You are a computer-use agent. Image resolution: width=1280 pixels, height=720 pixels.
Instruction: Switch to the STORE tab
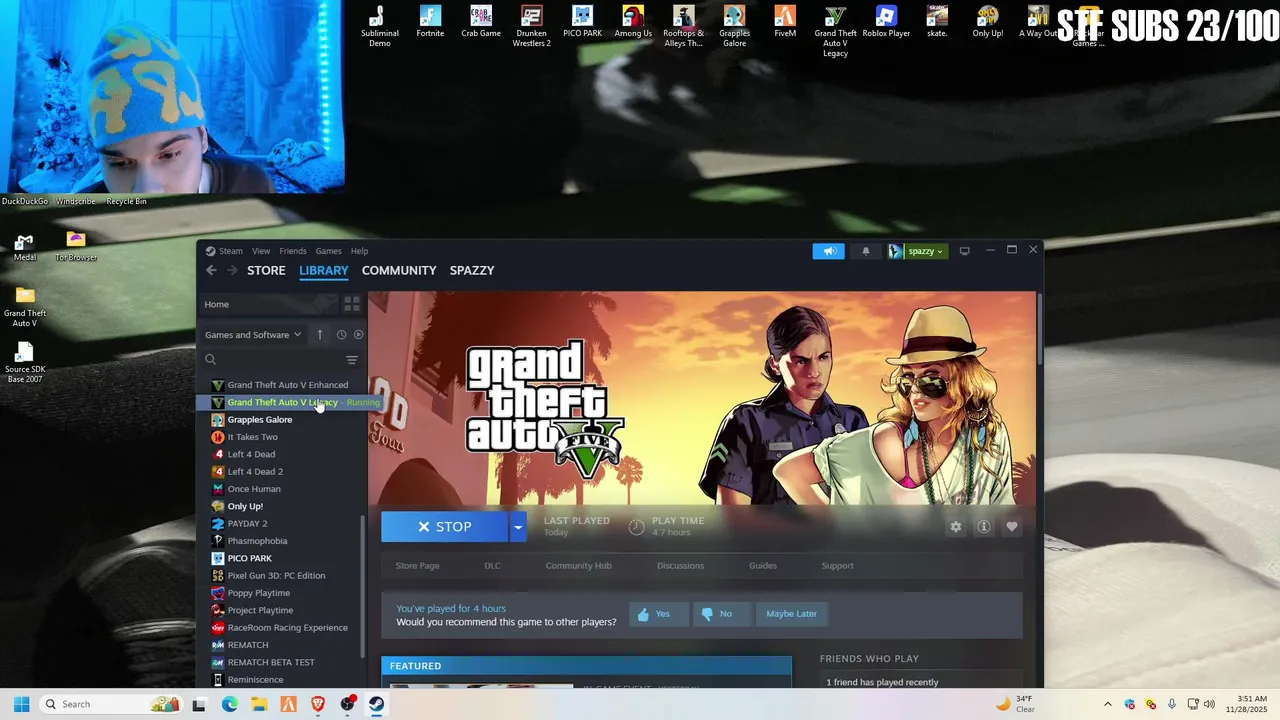pyautogui.click(x=266, y=270)
